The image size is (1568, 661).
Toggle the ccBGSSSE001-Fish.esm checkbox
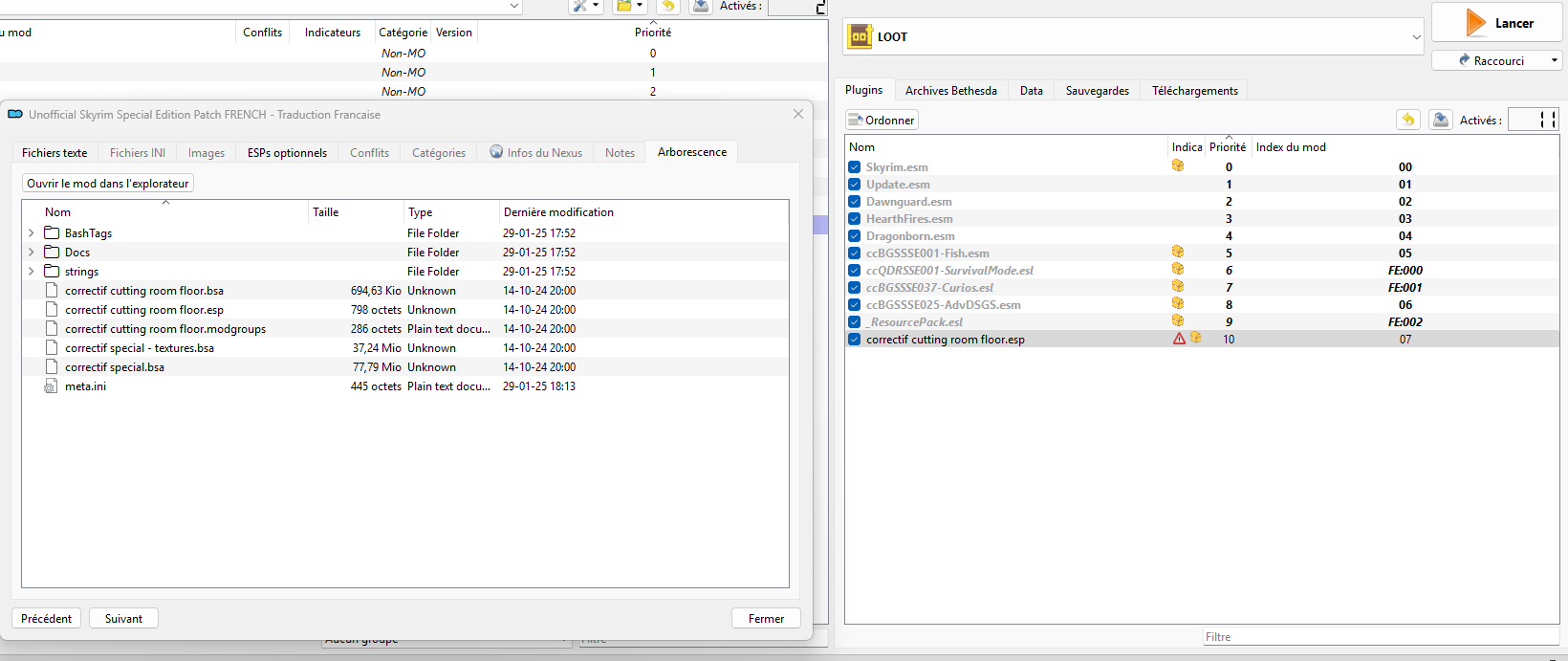(x=855, y=253)
